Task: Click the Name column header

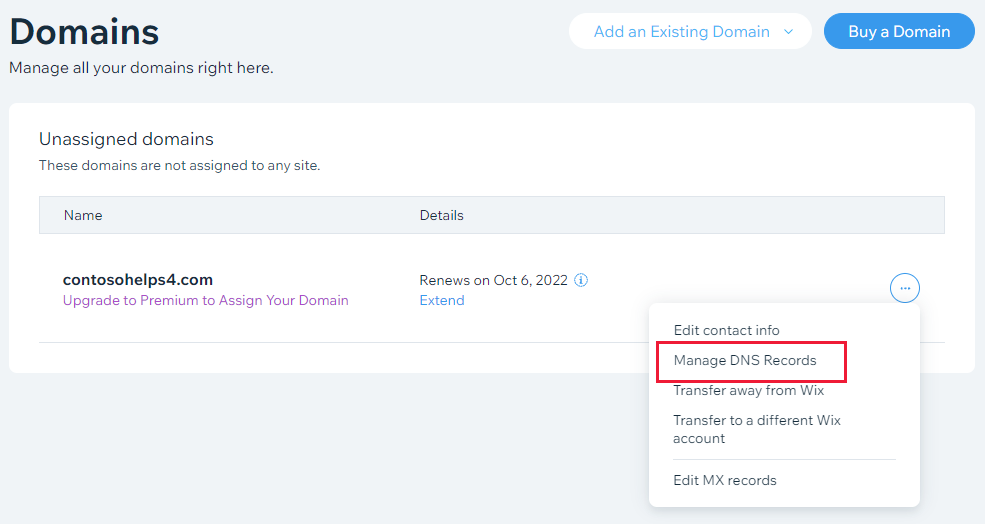Action: point(83,215)
